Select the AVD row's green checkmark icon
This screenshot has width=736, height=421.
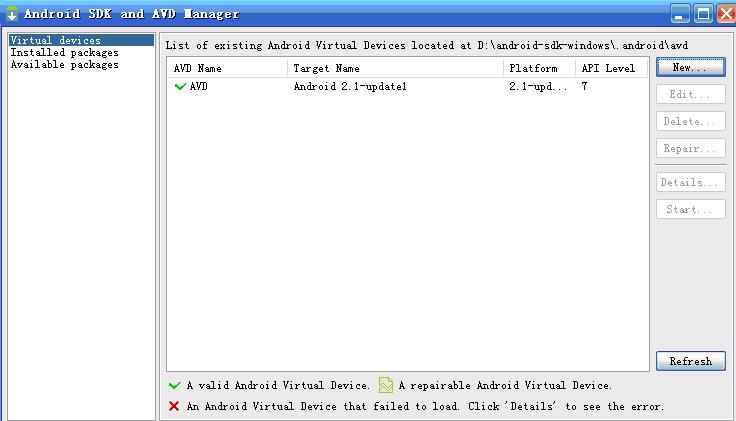tap(180, 86)
